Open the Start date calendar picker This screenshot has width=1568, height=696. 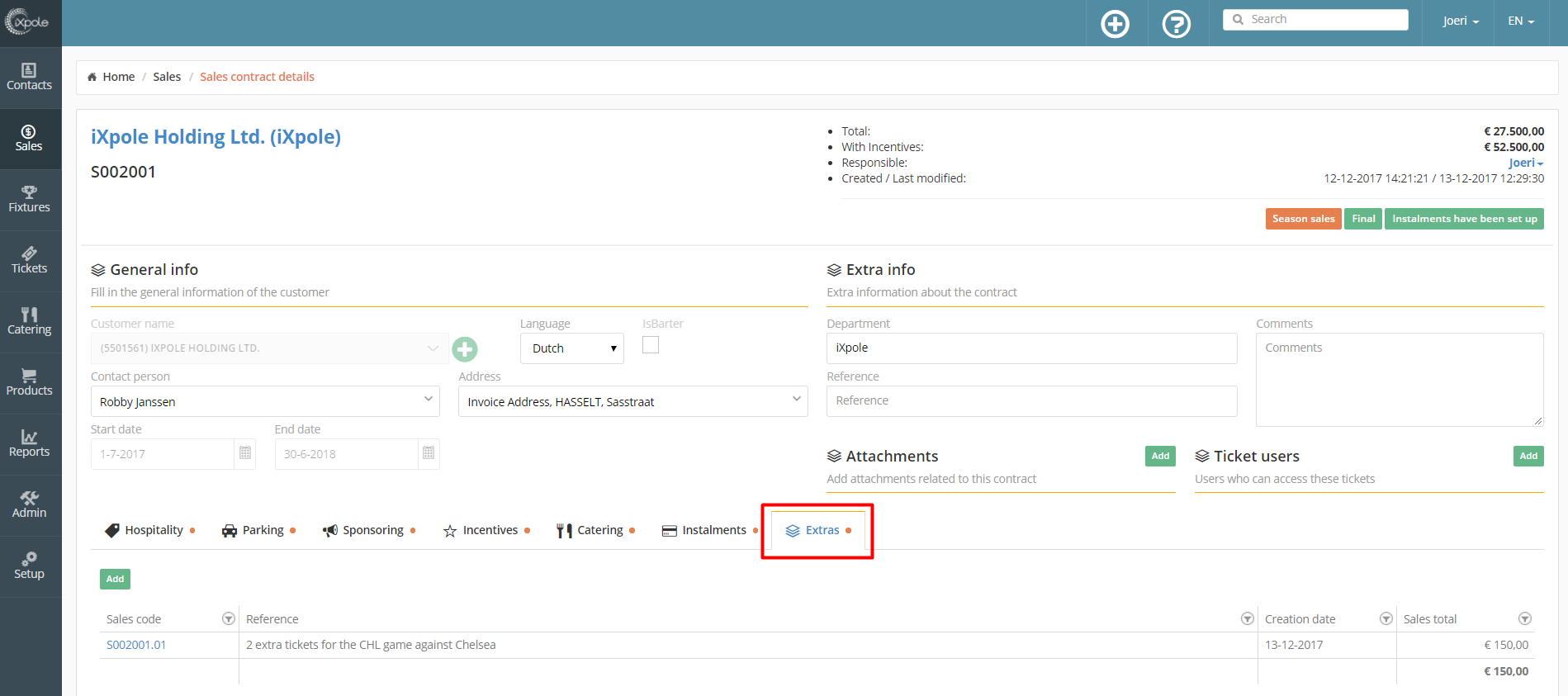(x=245, y=453)
